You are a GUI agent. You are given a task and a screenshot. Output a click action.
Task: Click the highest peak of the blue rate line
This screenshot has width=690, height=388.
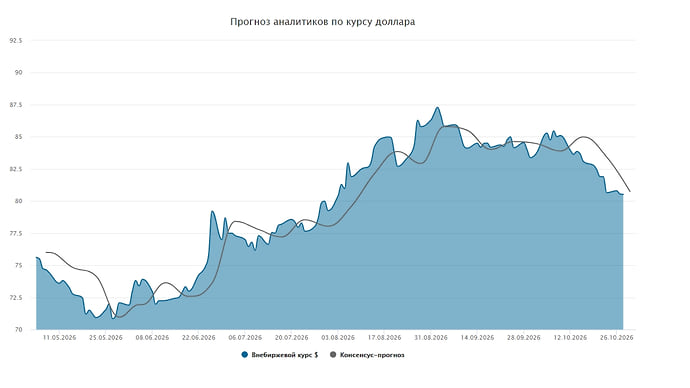[437, 107]
